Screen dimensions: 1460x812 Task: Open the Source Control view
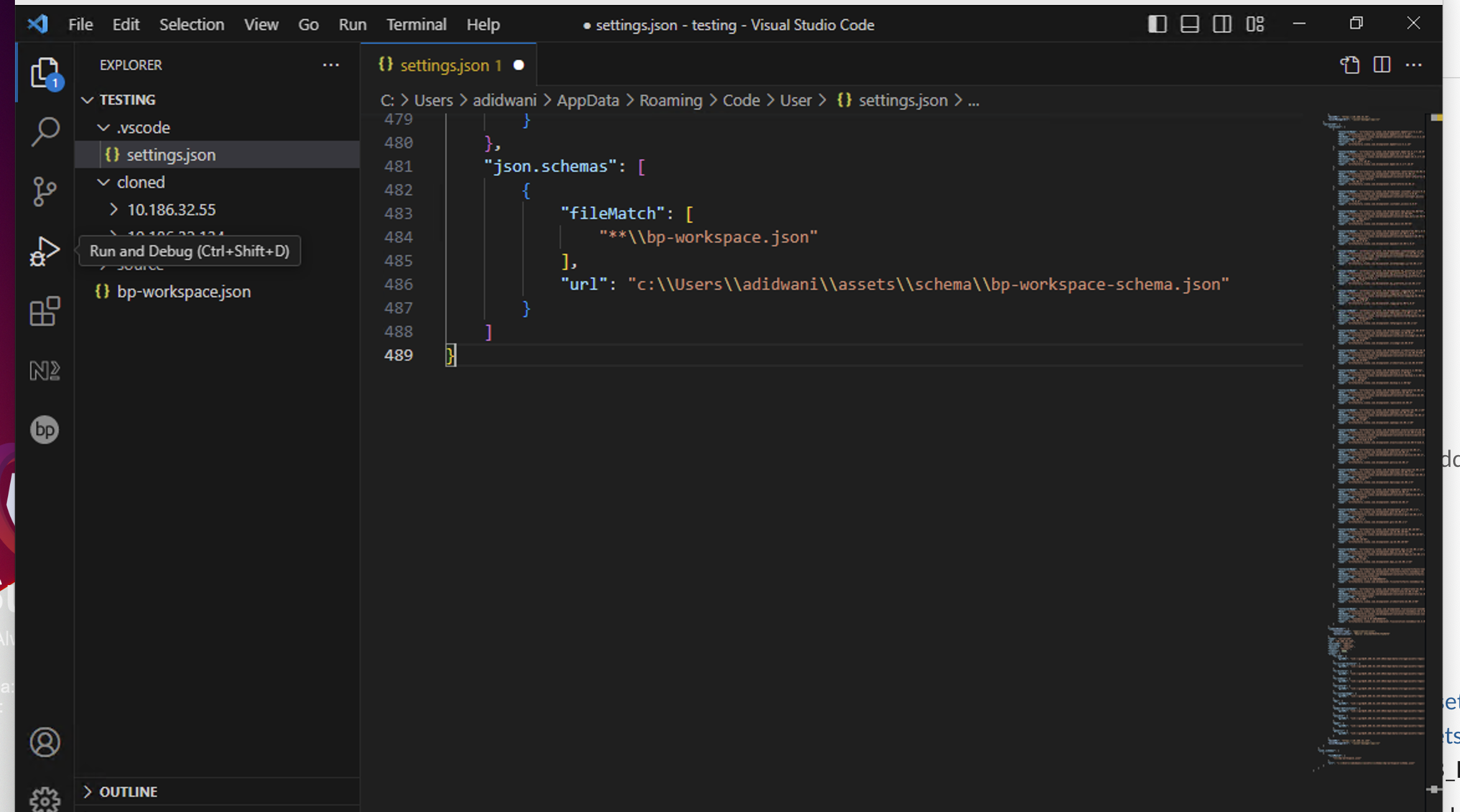pyautogui.click(x=44, y=191)
